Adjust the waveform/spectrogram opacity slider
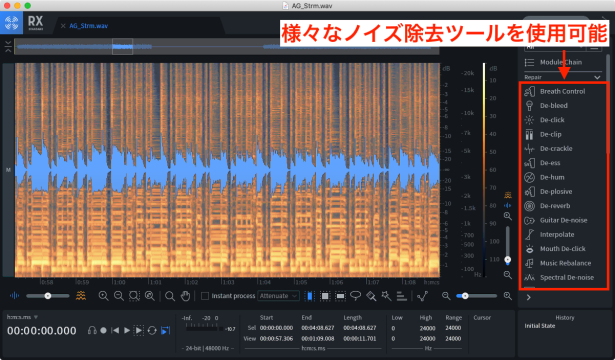The width and height of the screenshot is (615, 360). (x=47, y=296)
